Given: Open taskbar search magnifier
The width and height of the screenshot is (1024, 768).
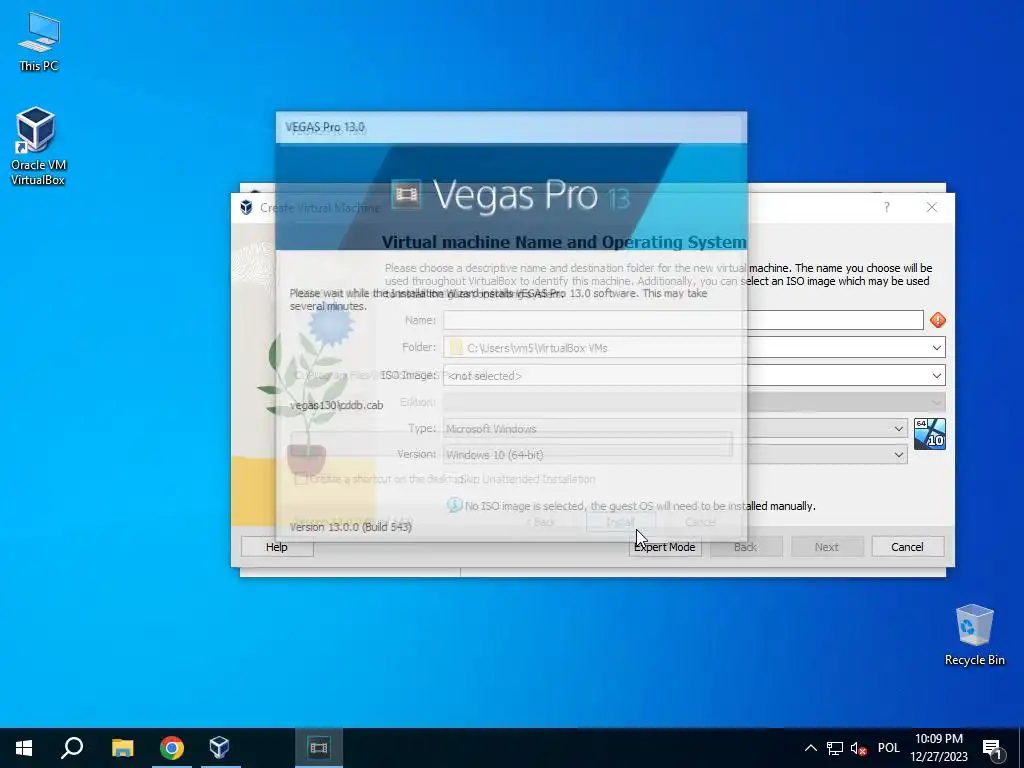Looking at the screenshot, I should 72,748.
